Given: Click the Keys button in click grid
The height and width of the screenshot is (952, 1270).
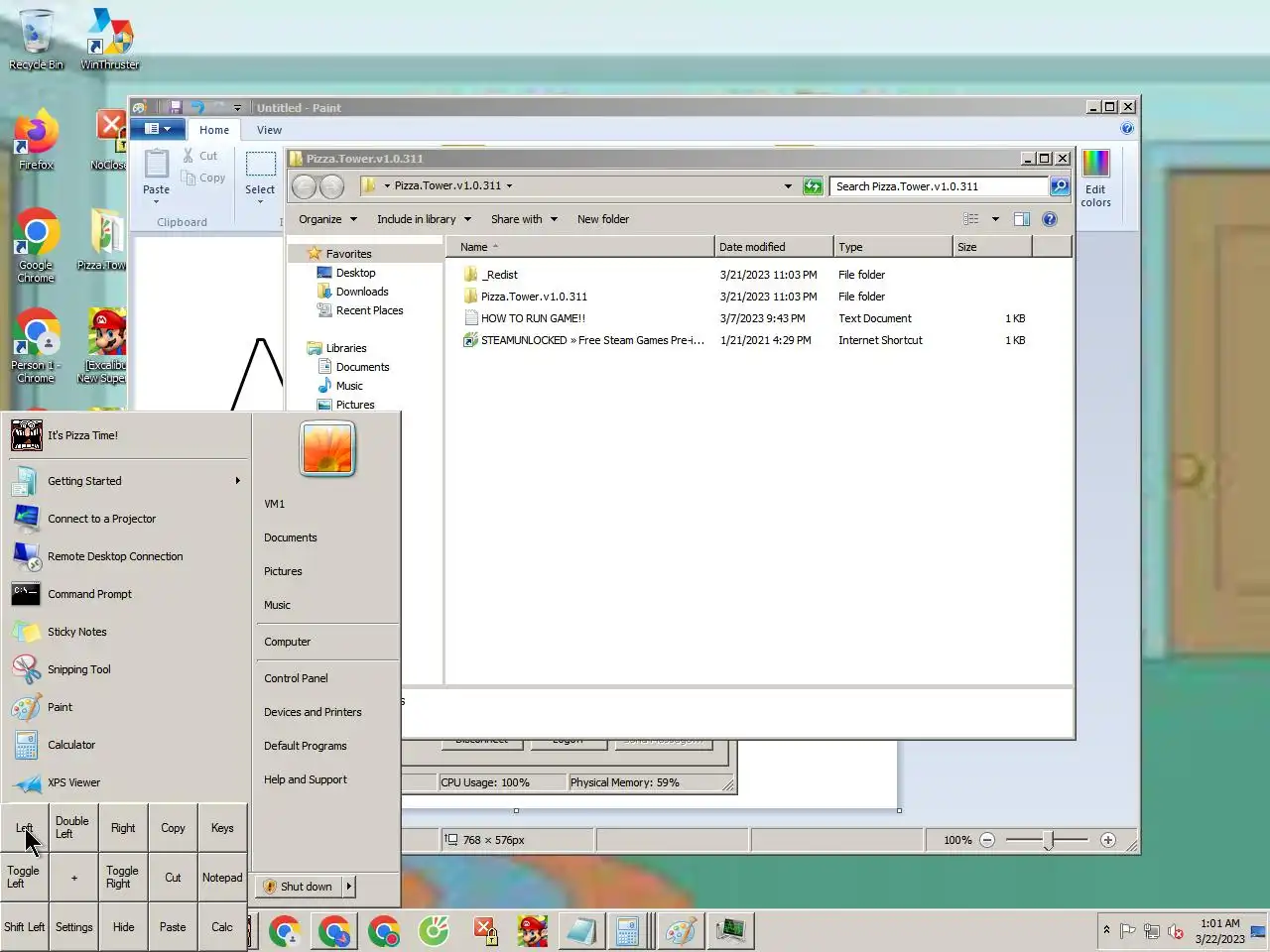Looking at the screenshot, I should click(222, 828).
